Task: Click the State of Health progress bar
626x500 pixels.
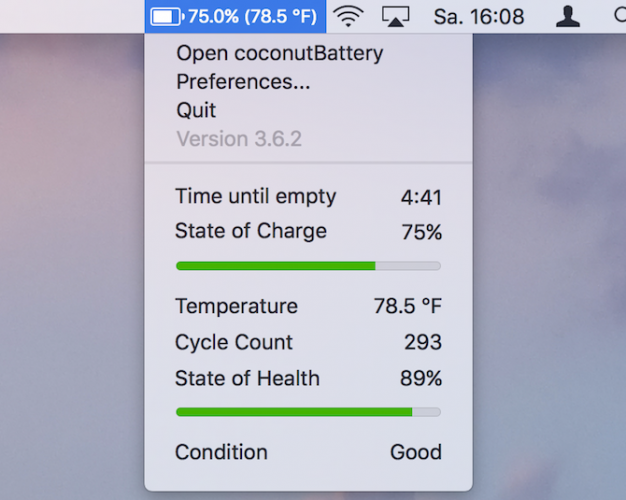Action: coord(308,411)
